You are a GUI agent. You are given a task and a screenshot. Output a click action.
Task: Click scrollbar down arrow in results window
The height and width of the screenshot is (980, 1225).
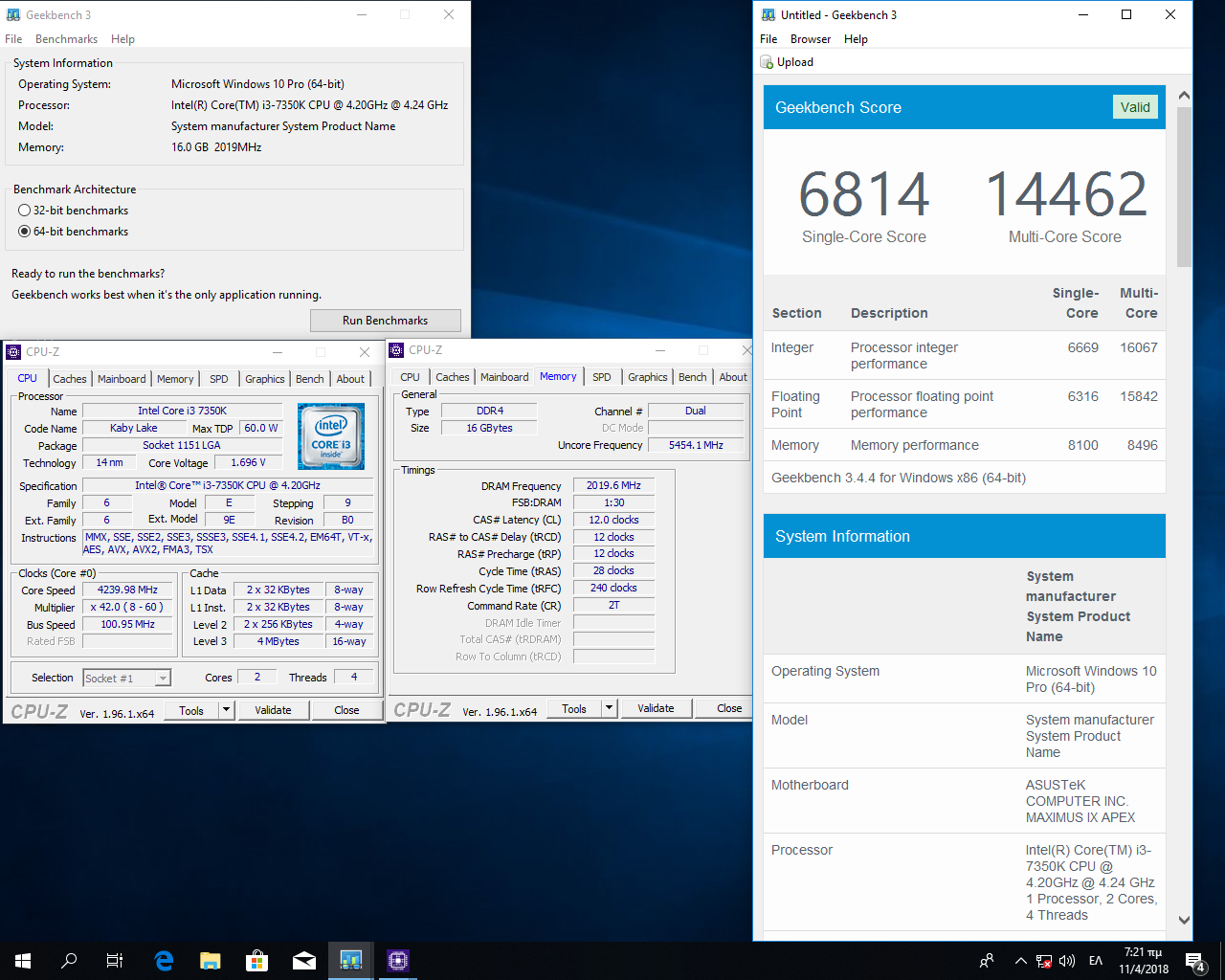[x=1184, y=921]
